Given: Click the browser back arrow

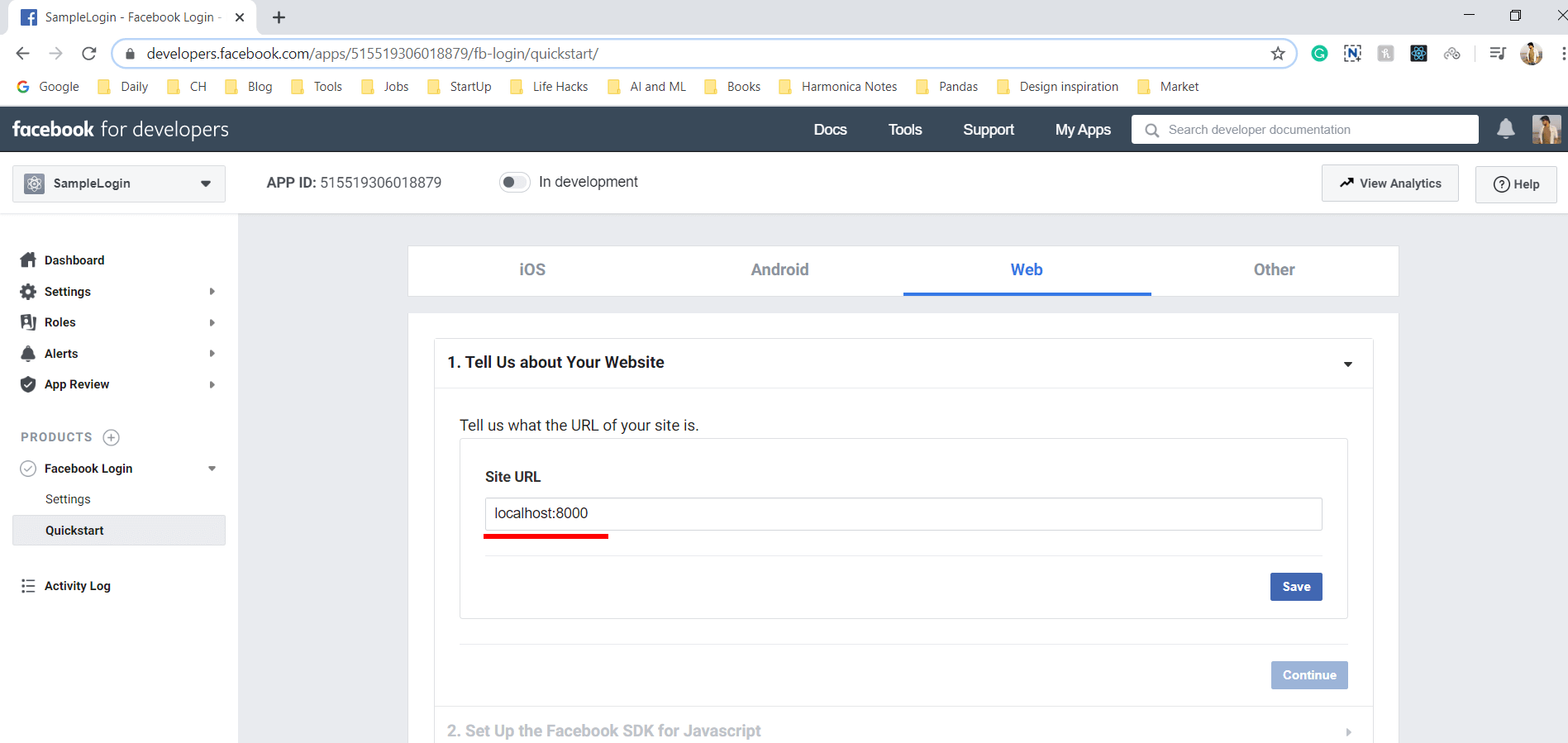Looking at the screenshot, I should pyautogui.click(x=22, y=54).
